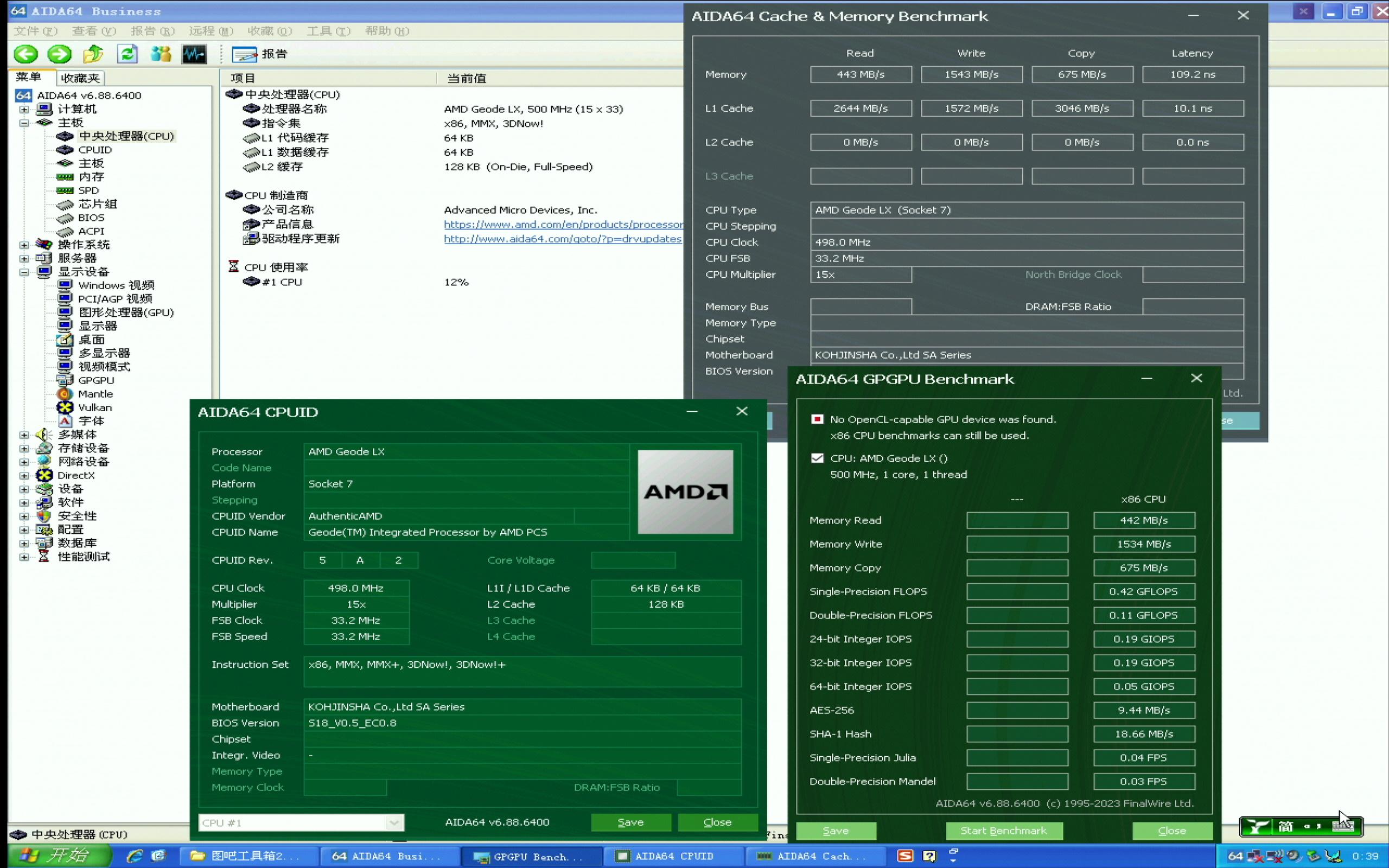This screenshot has width=1389, height=868.
Task: Open the users/favorites toolbar icon
Action: (161, 55)
